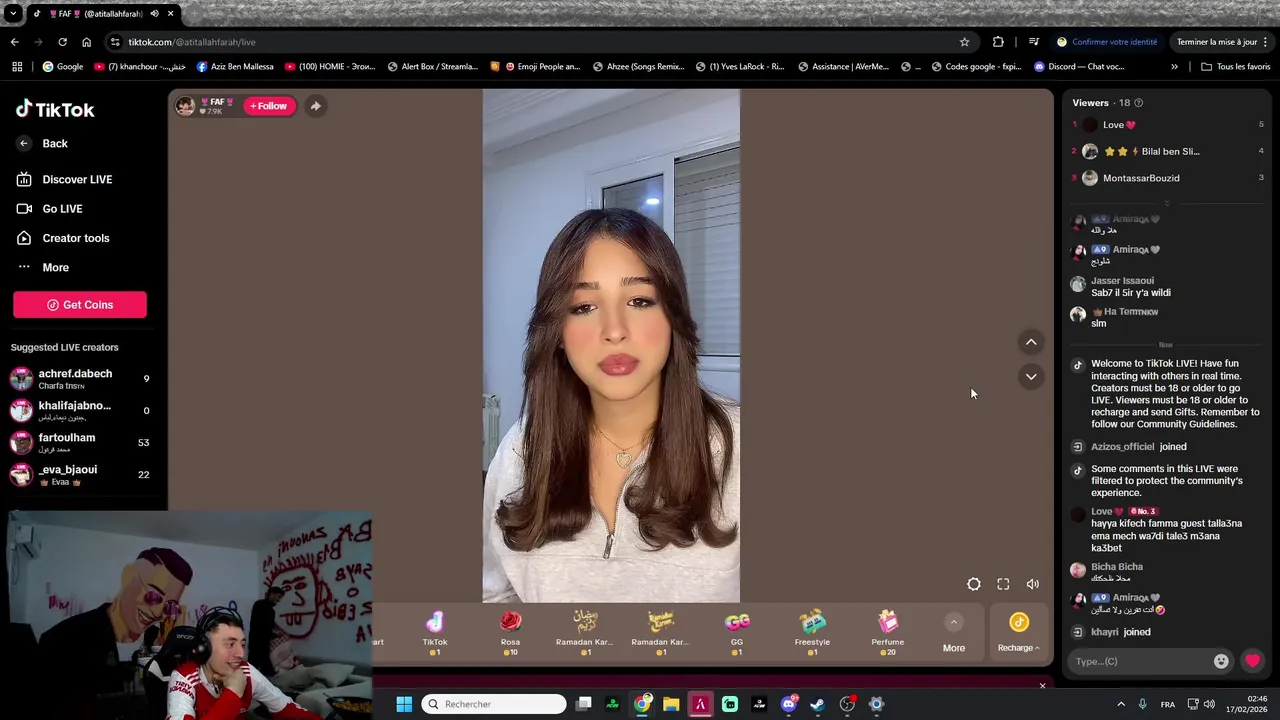Open suggested creator khalifajabno

point(80,410)
